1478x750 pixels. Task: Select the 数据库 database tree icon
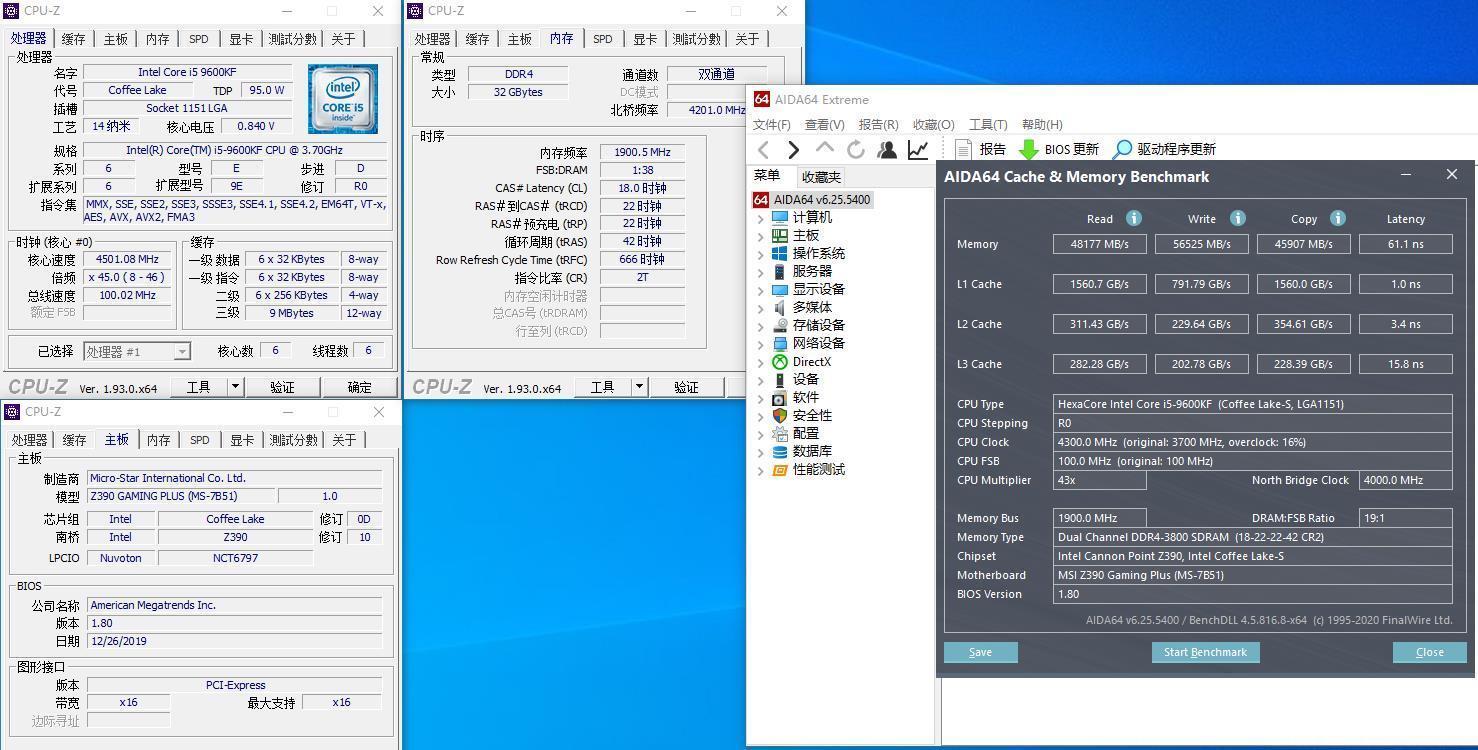[x=780, y=451]
